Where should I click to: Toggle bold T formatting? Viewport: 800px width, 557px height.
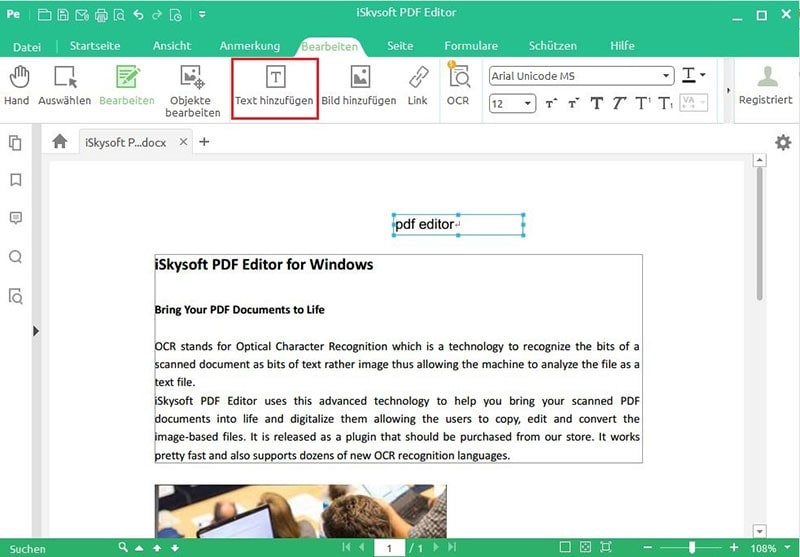pyautogui.click(x=596, y=104)
